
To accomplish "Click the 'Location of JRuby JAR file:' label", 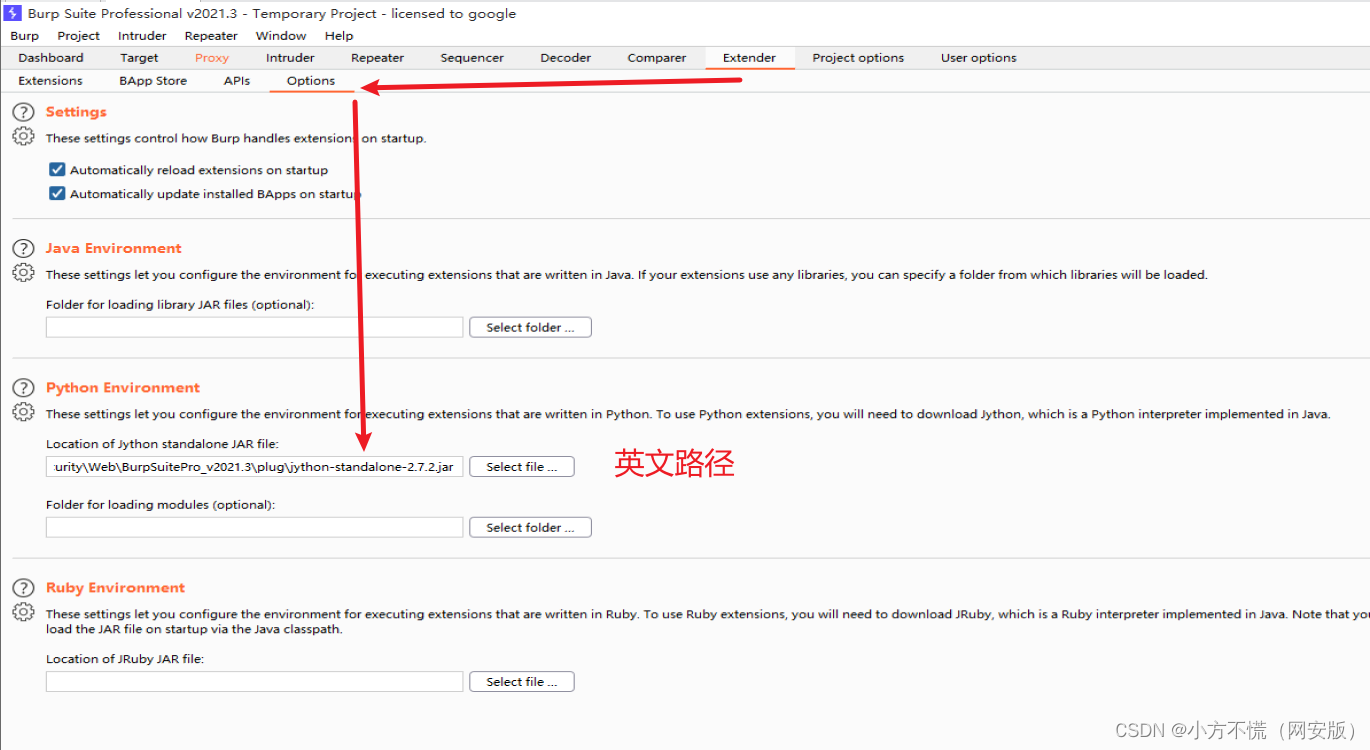I will [125, 659].
